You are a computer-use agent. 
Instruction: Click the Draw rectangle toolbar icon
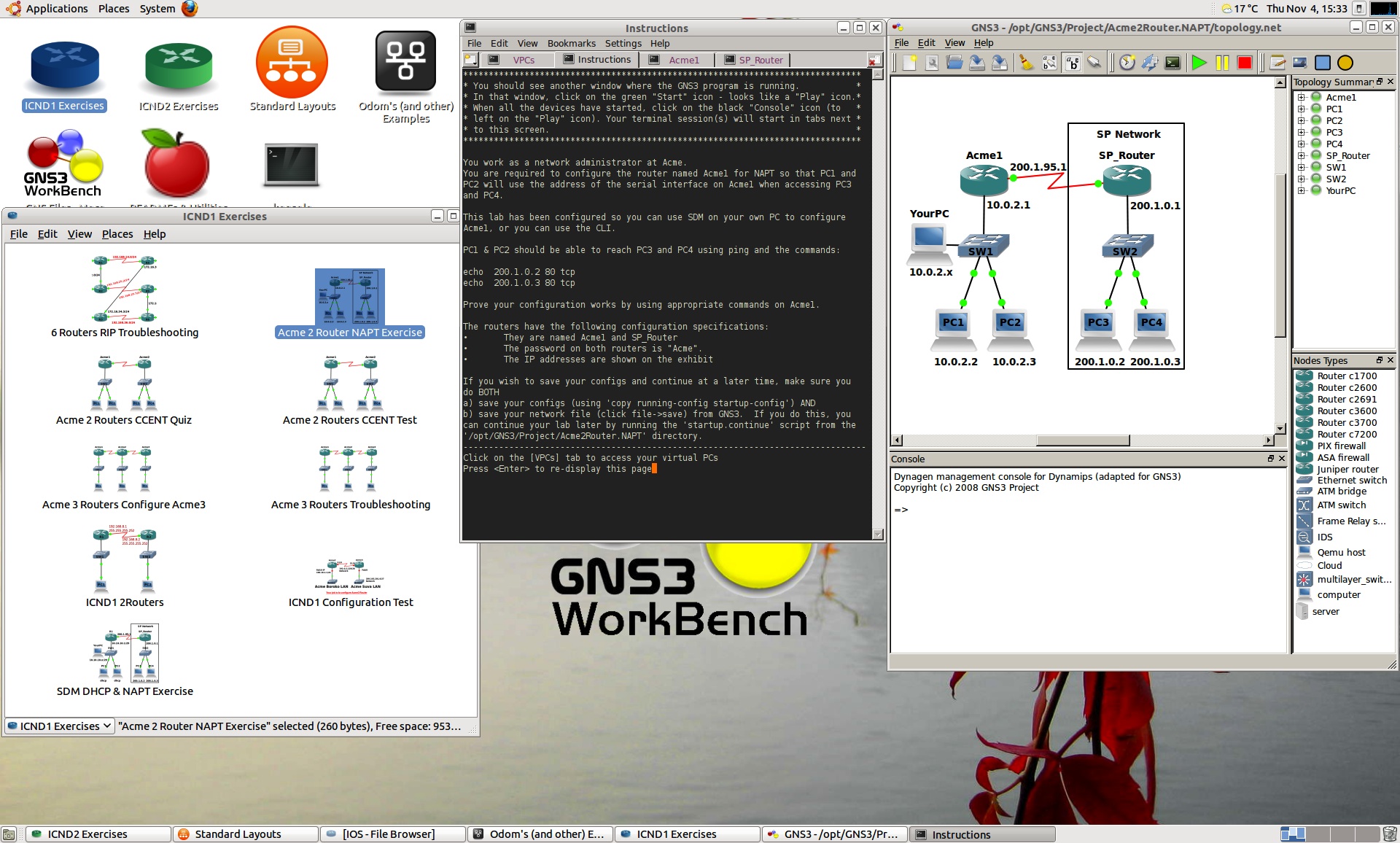(1323, 63)
